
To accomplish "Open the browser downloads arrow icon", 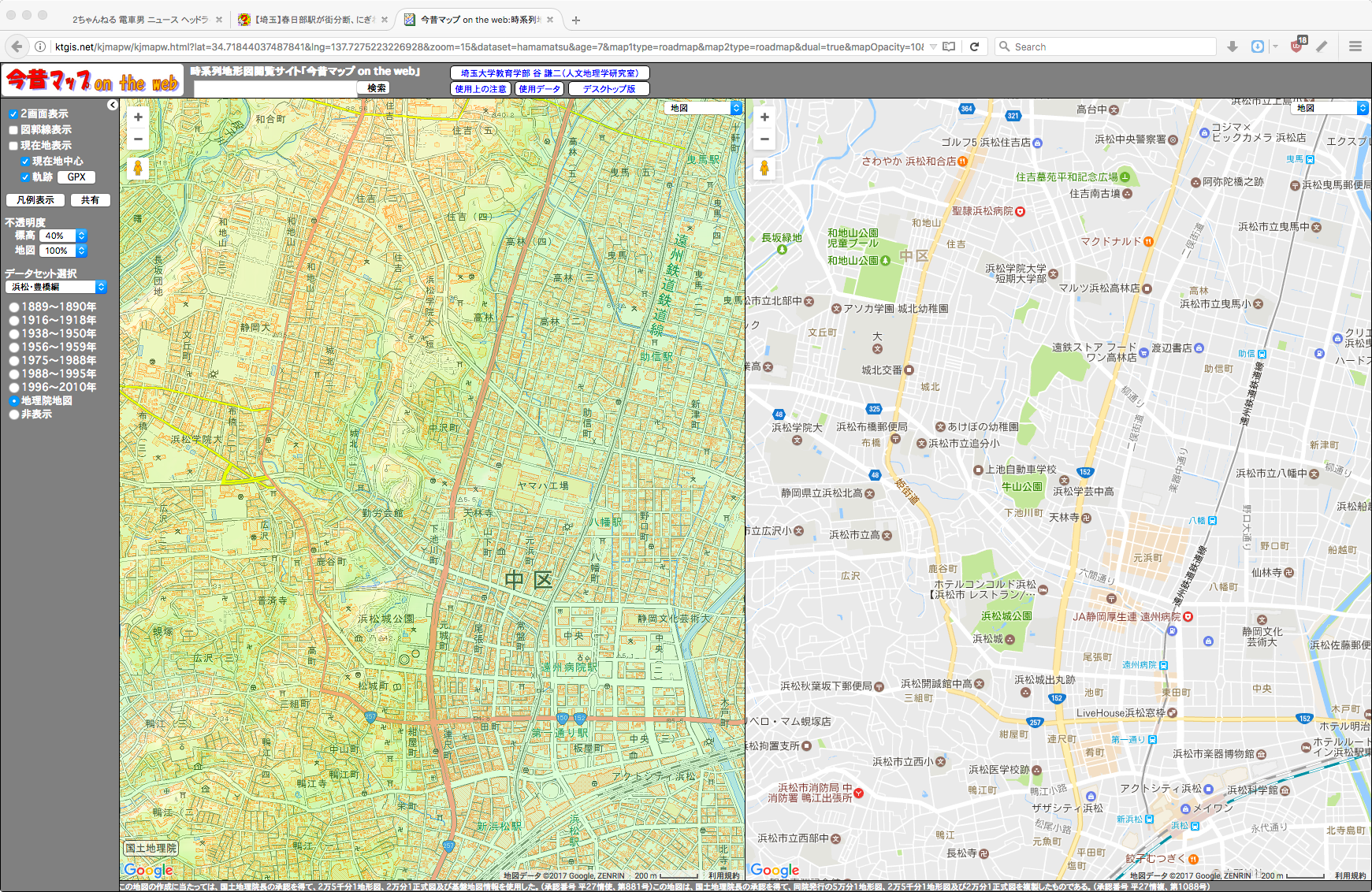I will 1233,46.
